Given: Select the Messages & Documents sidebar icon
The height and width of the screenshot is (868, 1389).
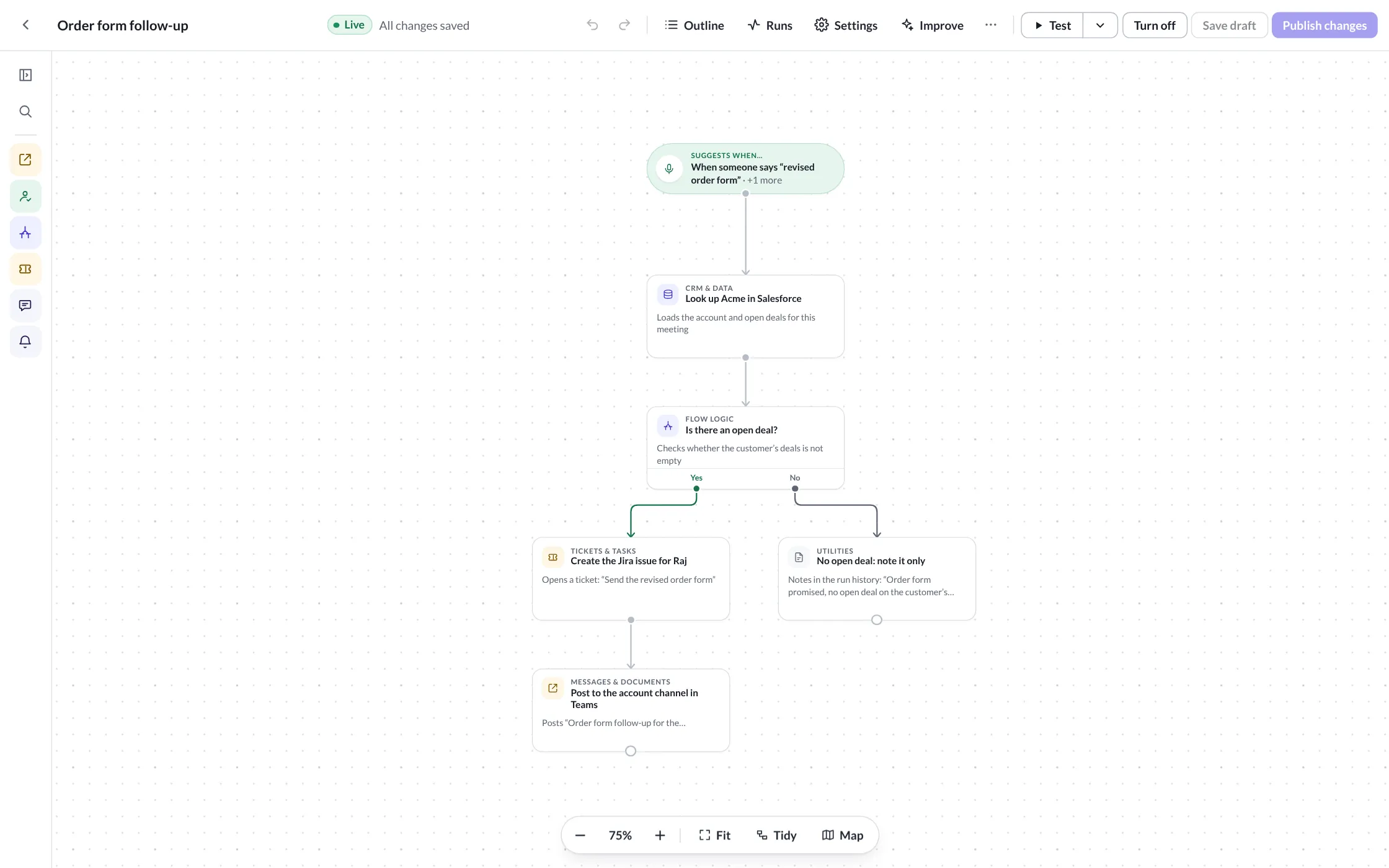Looking at the screenshot, I should point(25,160).
